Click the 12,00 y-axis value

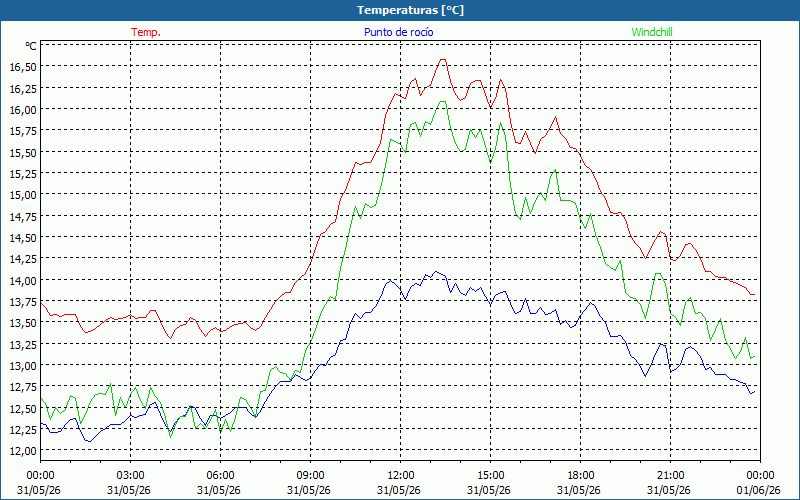[x=23, y=451]
